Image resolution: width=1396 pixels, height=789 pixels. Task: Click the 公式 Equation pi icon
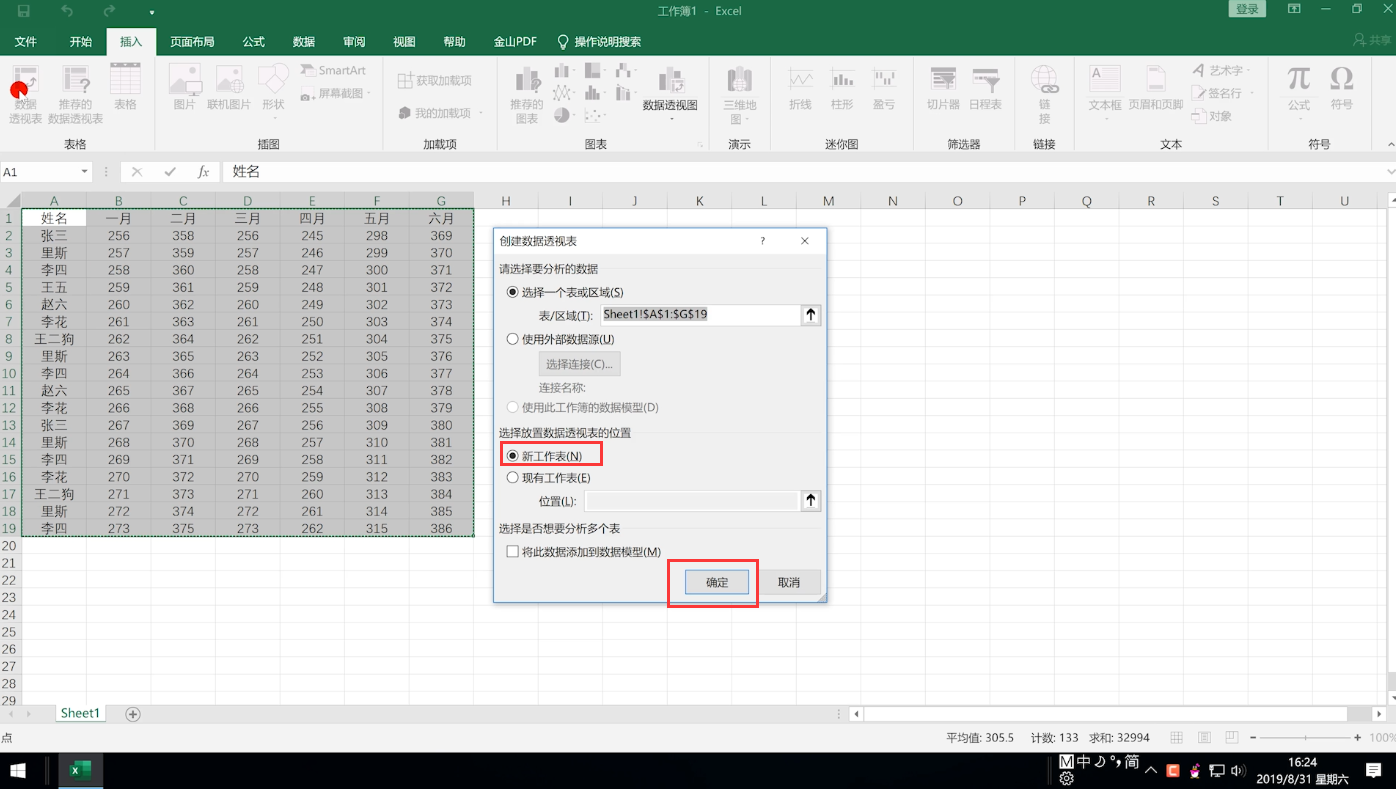pyautogui.click(x=1299, y=90)
